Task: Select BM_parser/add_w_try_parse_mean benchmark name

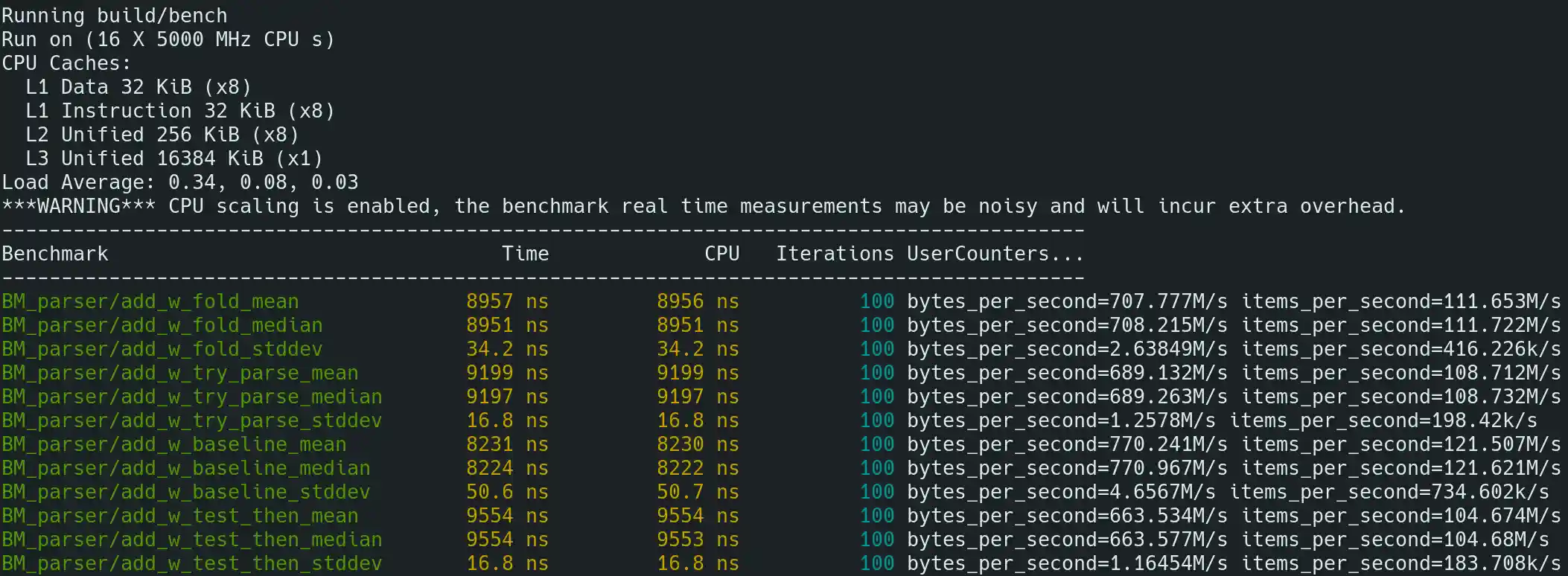Action: [180, 373]
